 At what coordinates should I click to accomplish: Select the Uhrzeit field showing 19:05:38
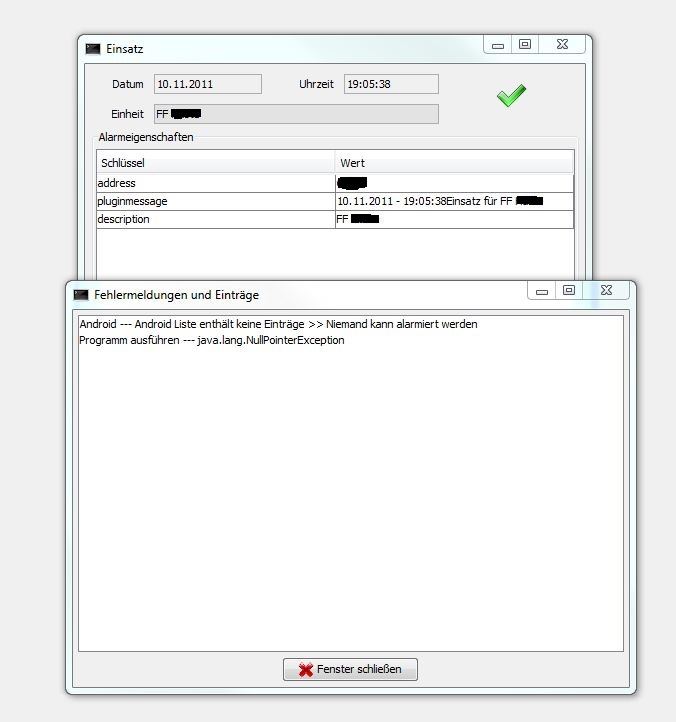391,84
